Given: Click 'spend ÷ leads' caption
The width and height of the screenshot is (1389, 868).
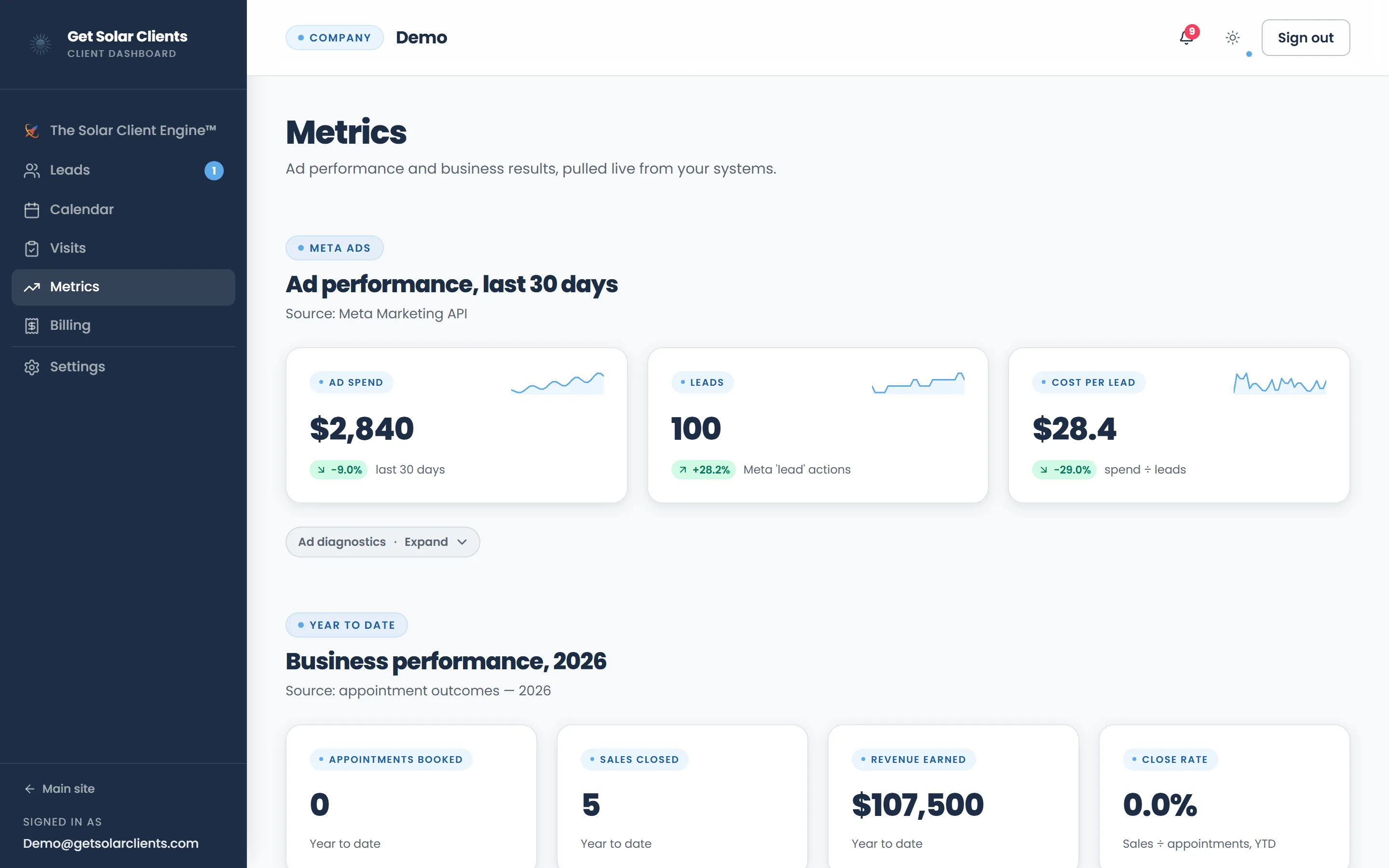Looking at the screenshot, I should (x=1145, y=470).
